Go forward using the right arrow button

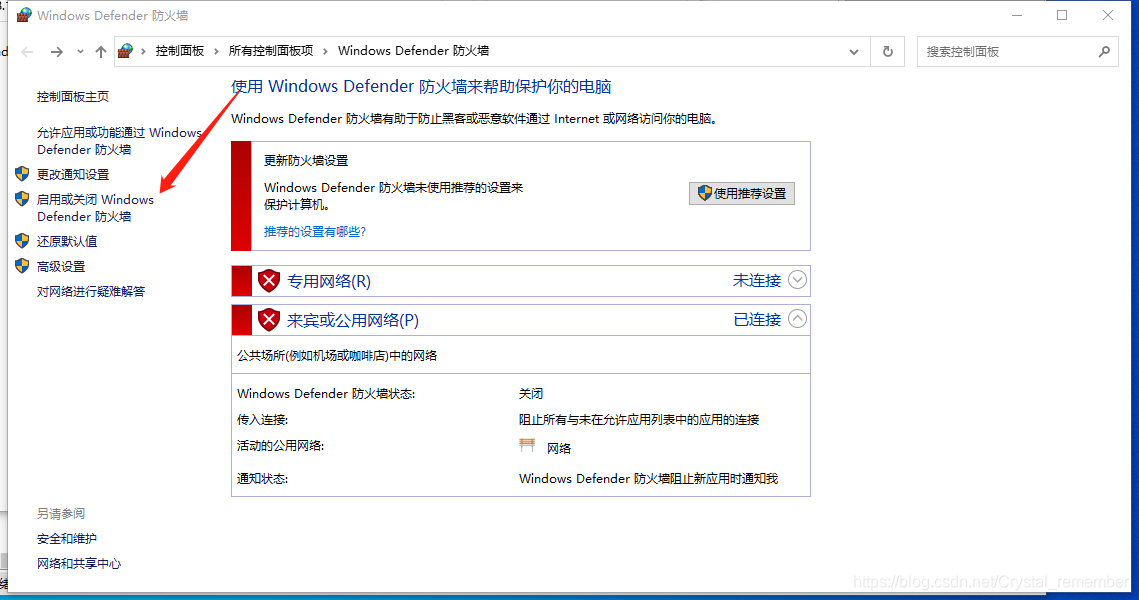pos(57,52)
